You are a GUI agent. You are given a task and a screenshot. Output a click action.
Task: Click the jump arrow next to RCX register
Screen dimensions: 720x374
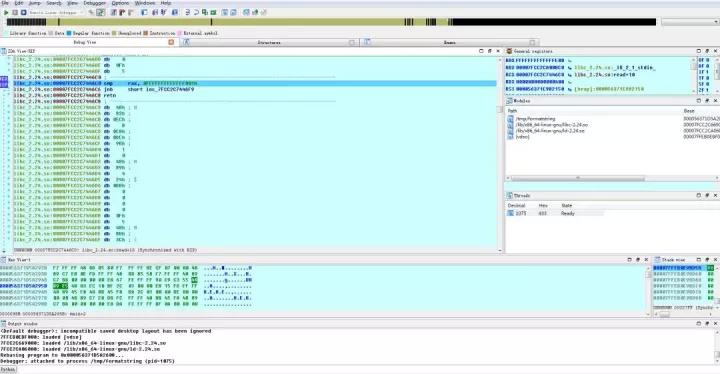pyautogui.click(x=570, y=75)
